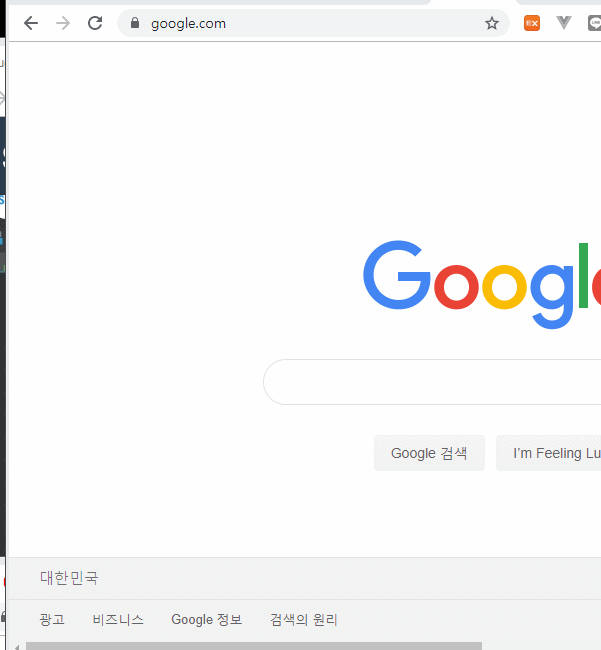Screen dimensions: 601x650
Task: Open the orange extension icon
Action: (x=532, y=23)
